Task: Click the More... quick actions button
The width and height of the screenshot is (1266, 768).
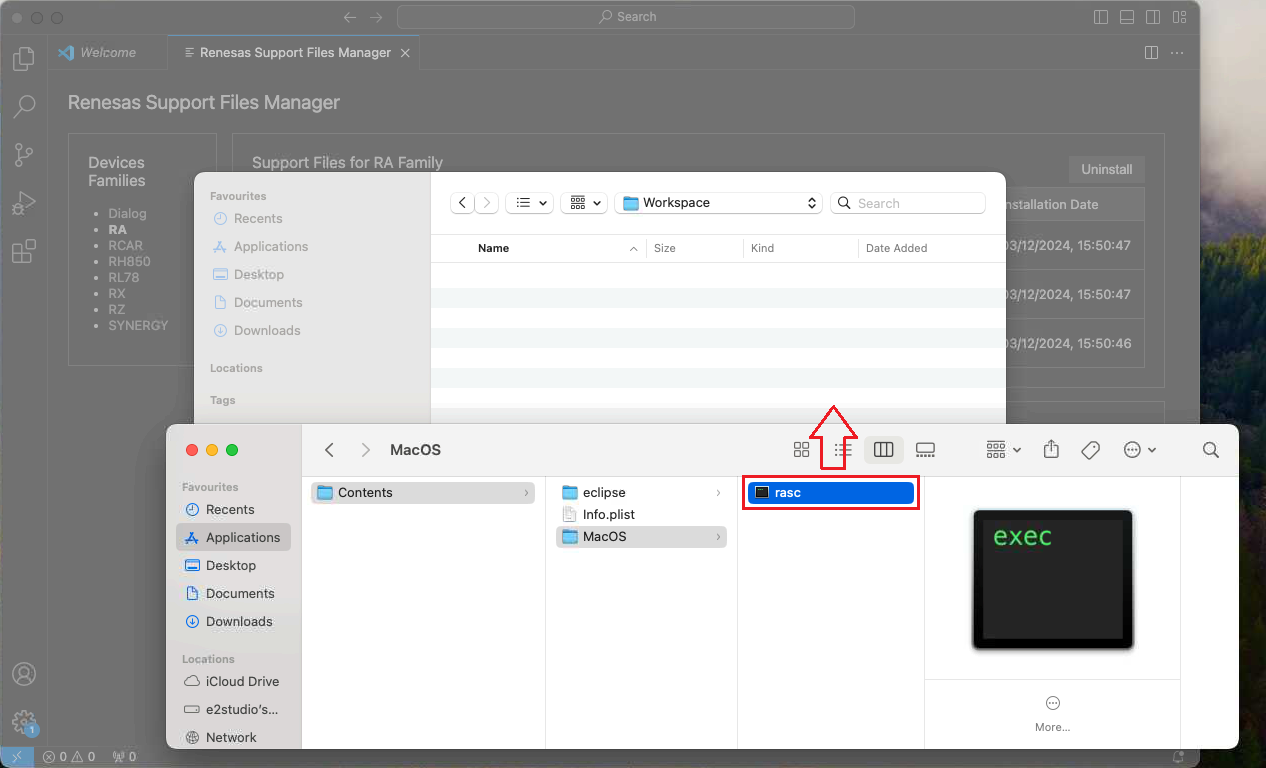Action: pos(1053,713)
